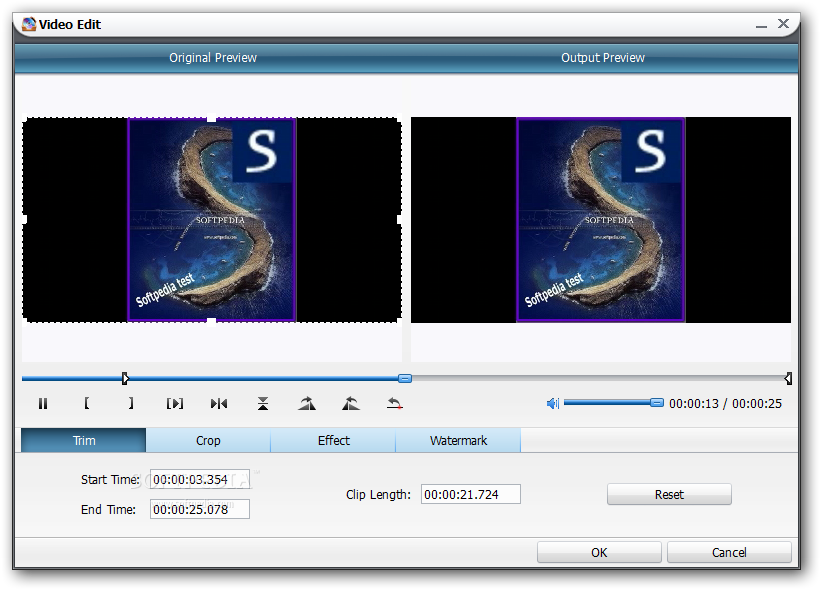This screenshot has width=821, height=590.
Task: Mute audio via speaker icon
Action: [x=552, y=404]
